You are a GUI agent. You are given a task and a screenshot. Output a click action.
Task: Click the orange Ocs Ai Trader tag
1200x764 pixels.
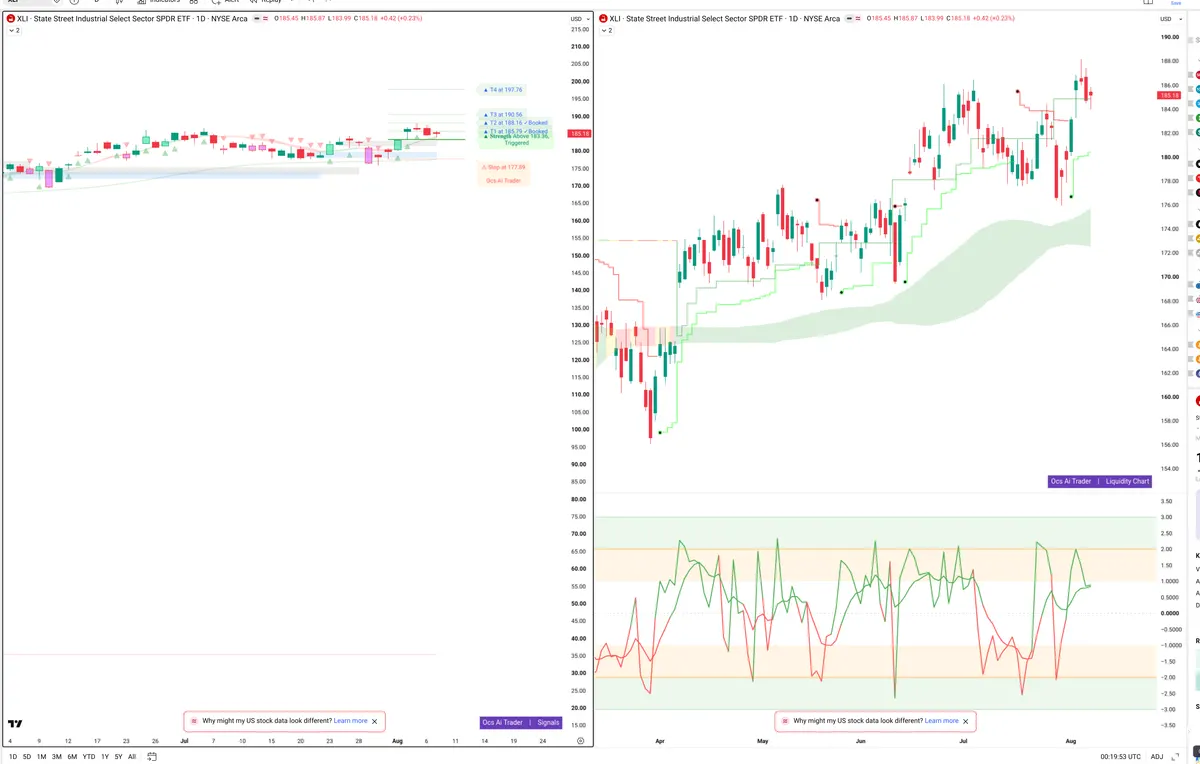pos(504,180)
